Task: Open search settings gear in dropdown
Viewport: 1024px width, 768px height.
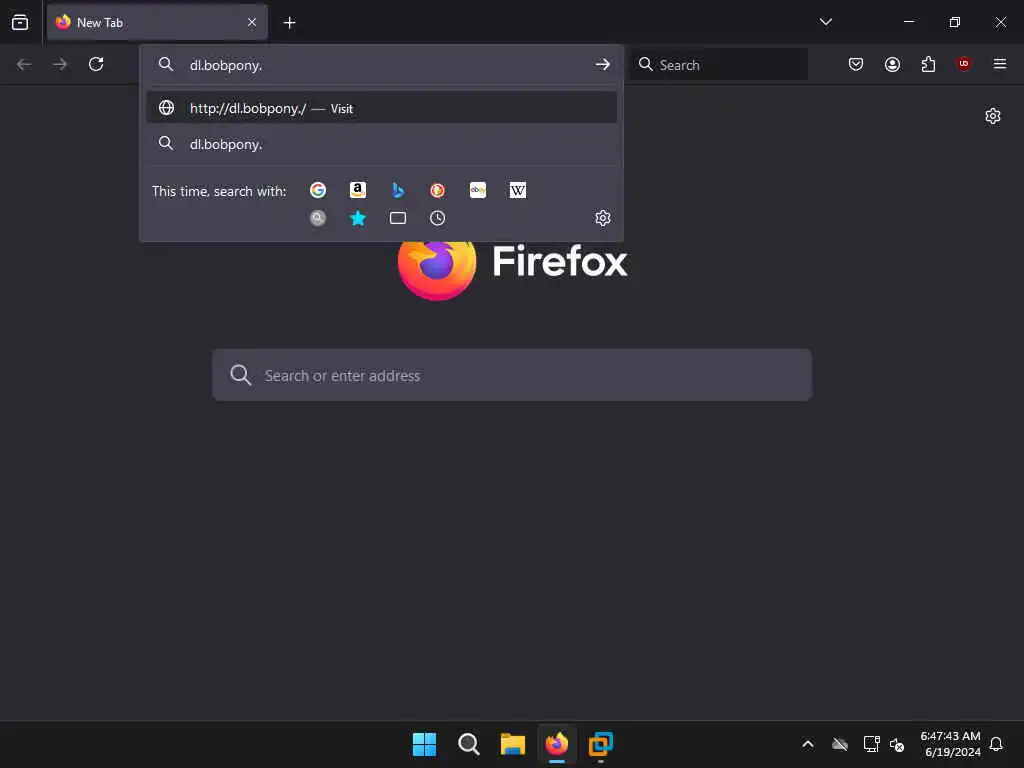Action: [x=603, y=218]
